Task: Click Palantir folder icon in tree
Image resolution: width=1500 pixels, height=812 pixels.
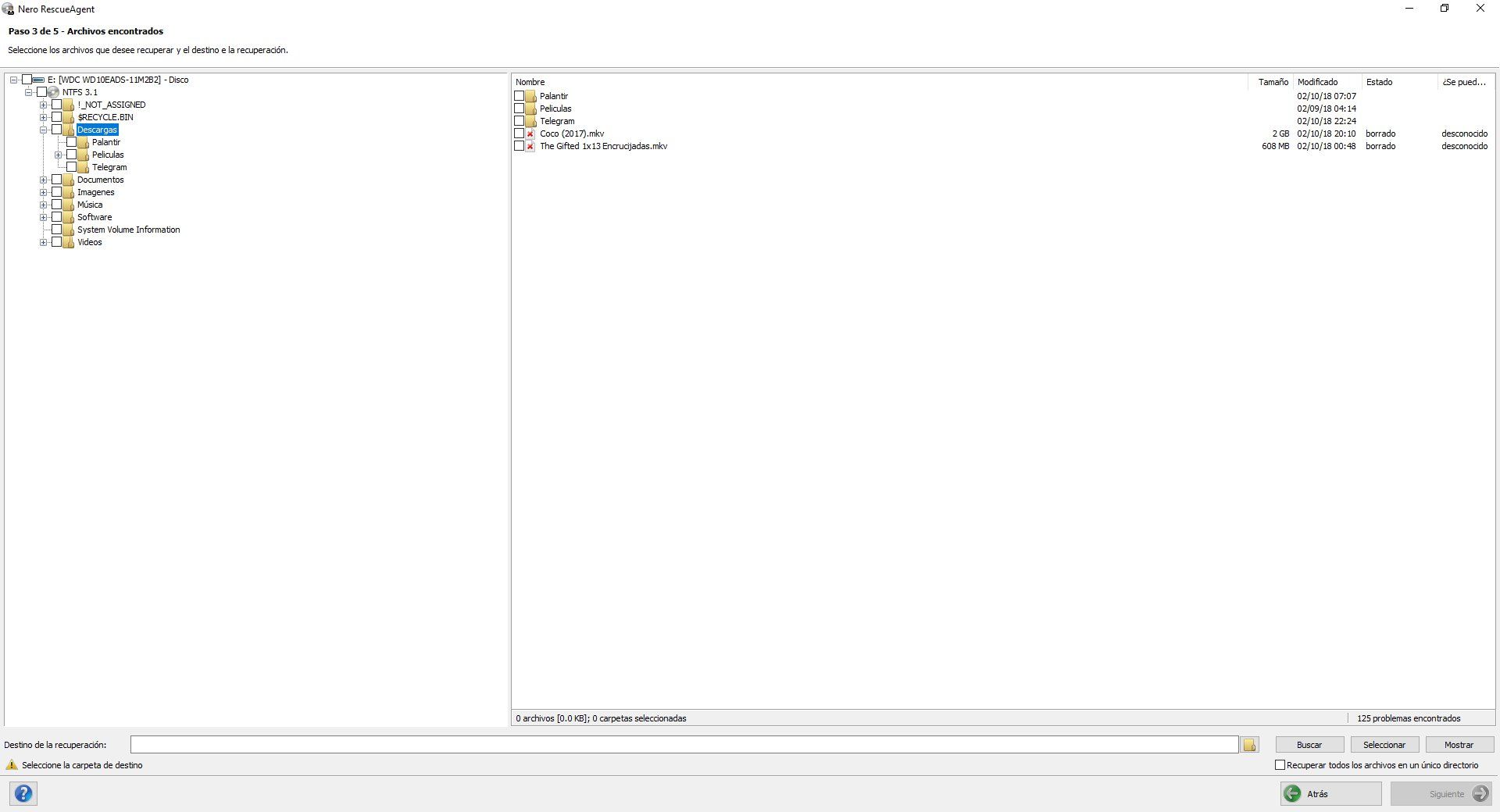Action: tap(84, 142)
